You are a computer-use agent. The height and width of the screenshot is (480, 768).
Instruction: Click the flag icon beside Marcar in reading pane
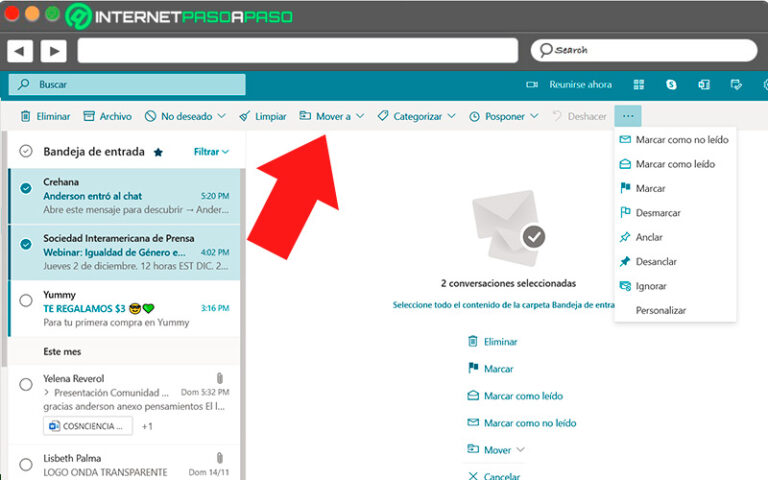[x=473, y=368]
